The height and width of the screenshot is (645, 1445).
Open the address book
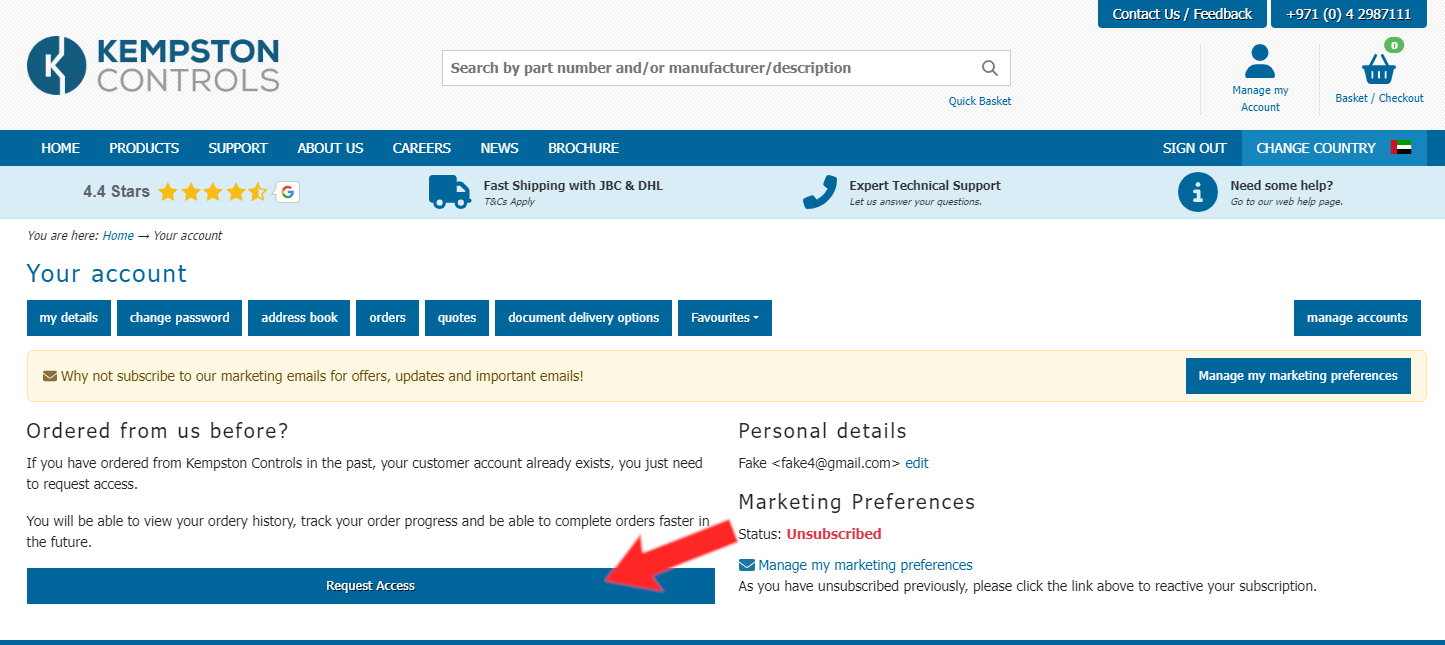point(300,318)
